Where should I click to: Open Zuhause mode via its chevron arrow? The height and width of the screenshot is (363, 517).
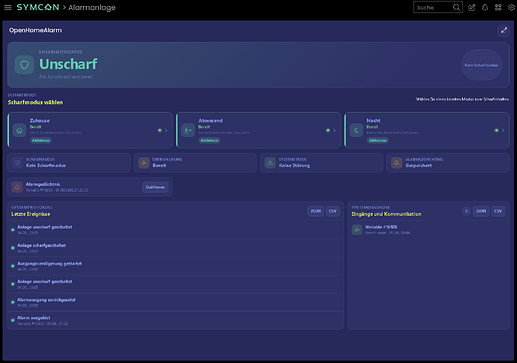click(166, 130)
